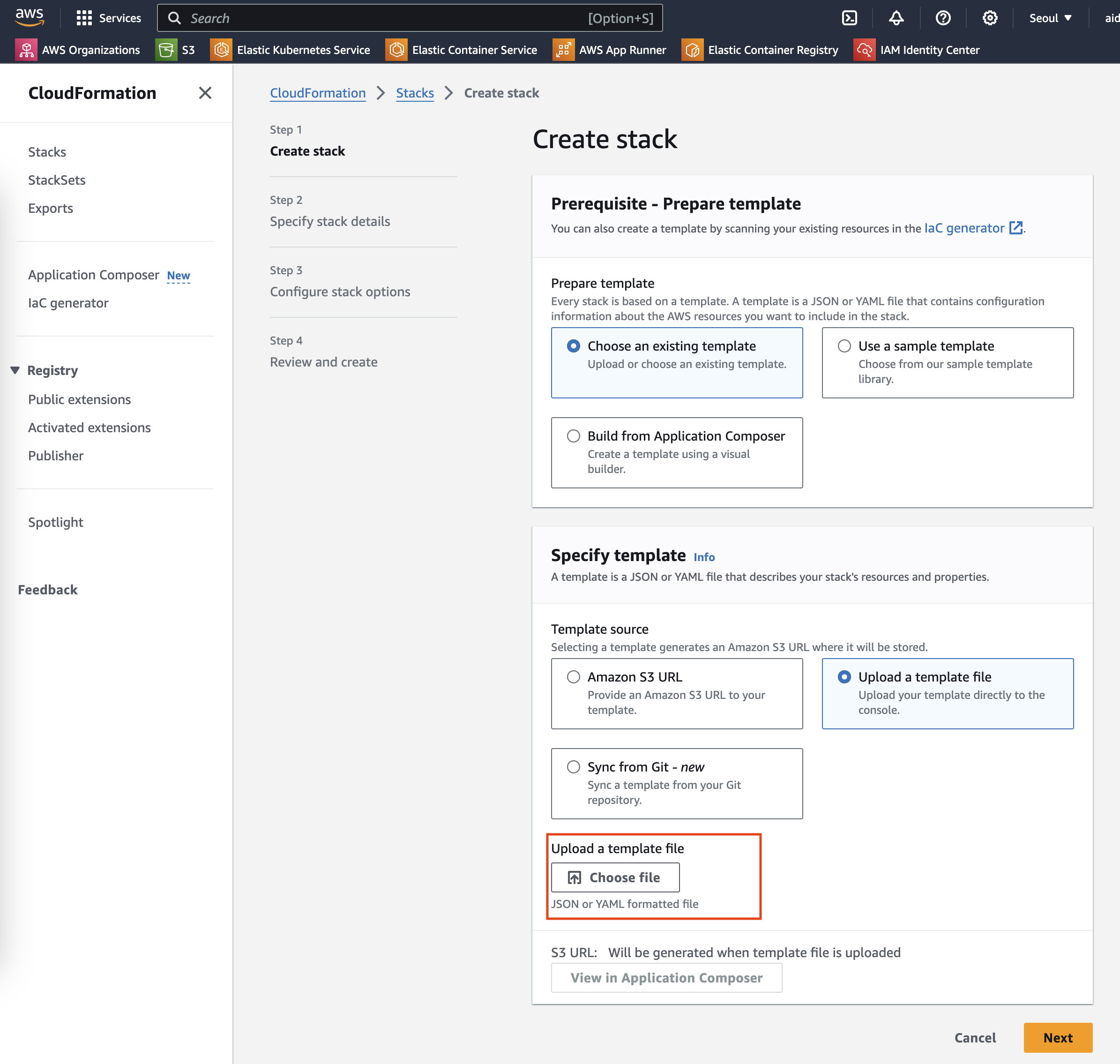The image size is (1120, 1064).
Task: Open the help question mark icon
Action: [x=942, y=18]
